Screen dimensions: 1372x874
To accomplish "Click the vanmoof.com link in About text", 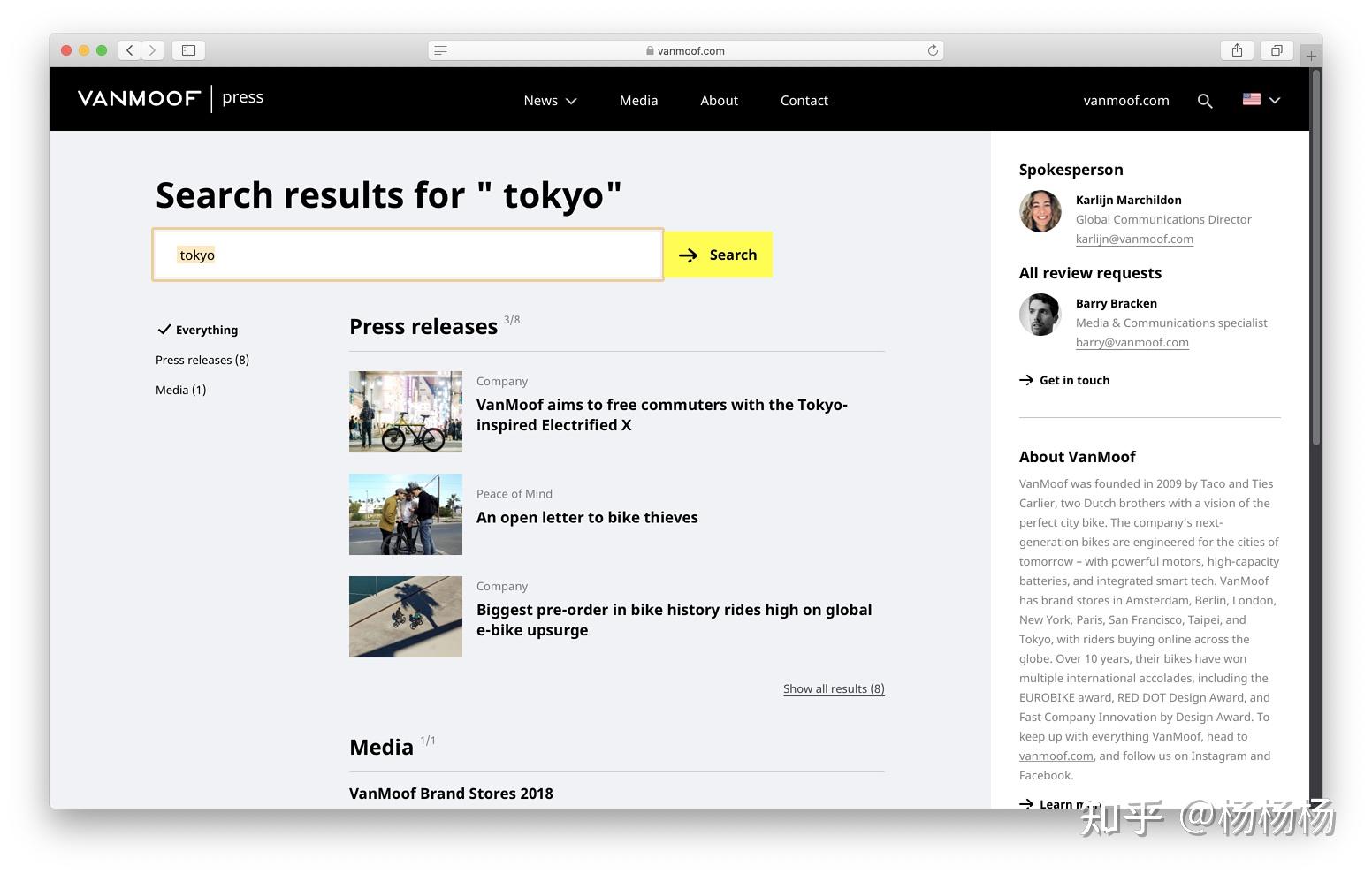I will [1056, 756].
